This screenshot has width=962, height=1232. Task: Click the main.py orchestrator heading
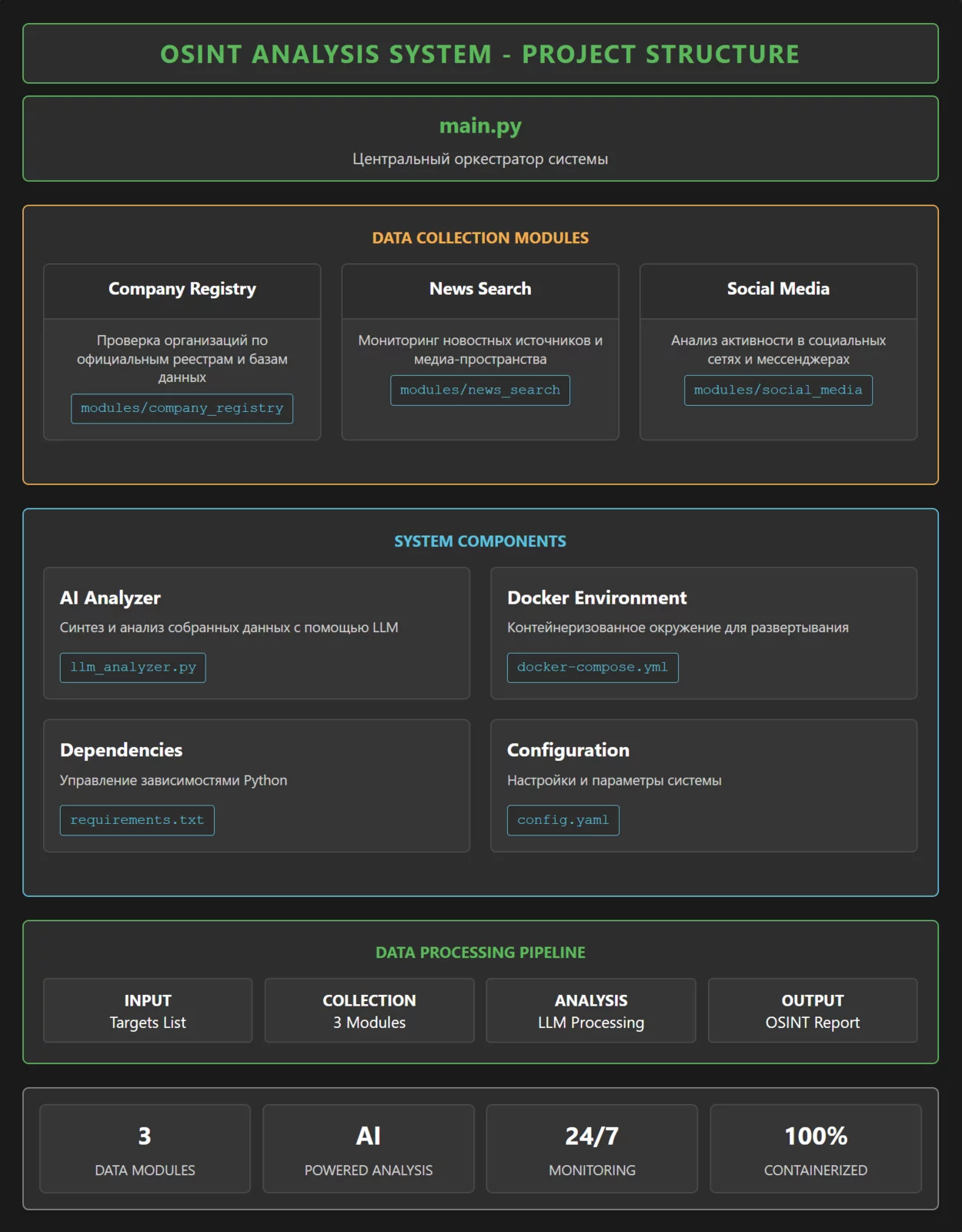(x=480, y=126)
